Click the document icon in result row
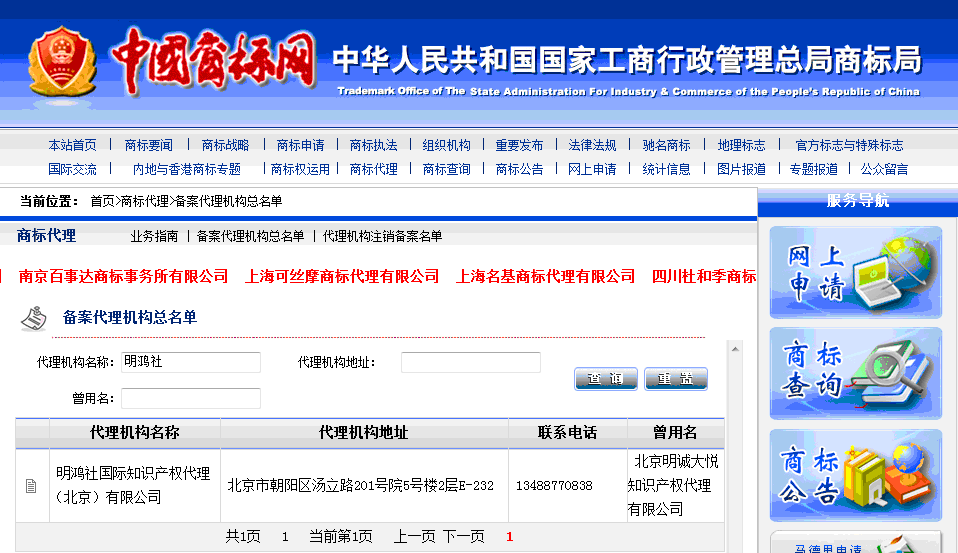The width and height of the screenshot is (958, 553). point(31,486)
